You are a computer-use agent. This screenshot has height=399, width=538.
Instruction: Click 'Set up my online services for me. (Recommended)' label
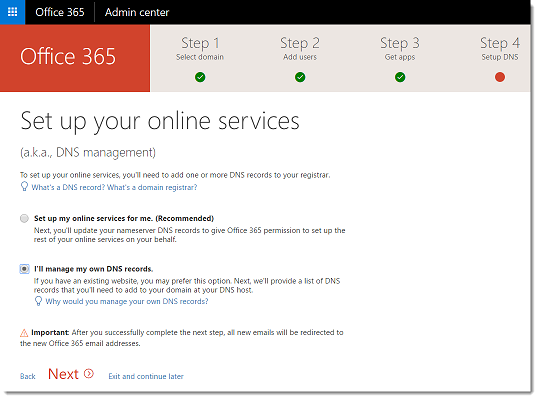tap(124, 218)
